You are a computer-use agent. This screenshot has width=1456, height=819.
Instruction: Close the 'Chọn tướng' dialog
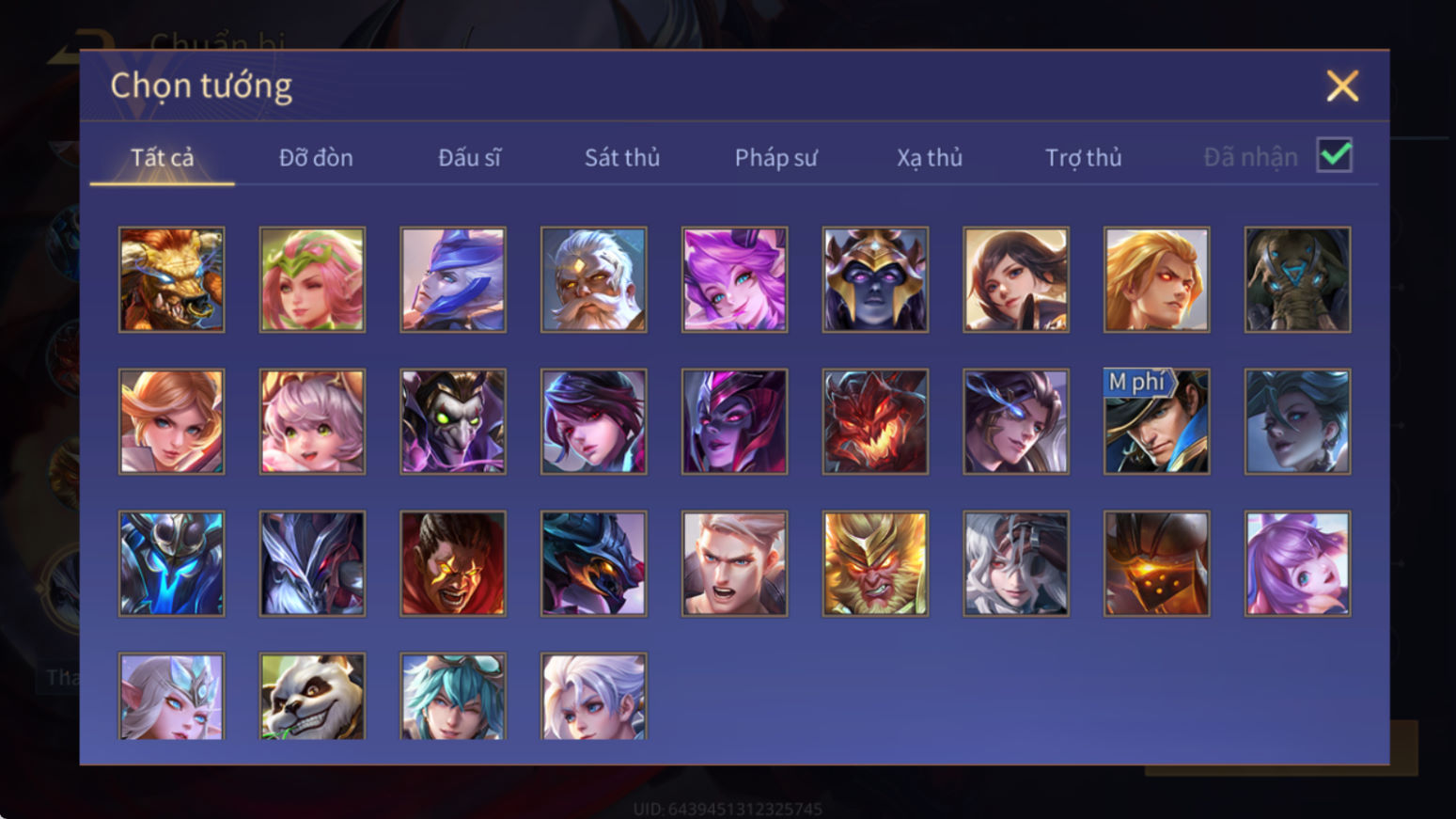tap(1342, 86)
